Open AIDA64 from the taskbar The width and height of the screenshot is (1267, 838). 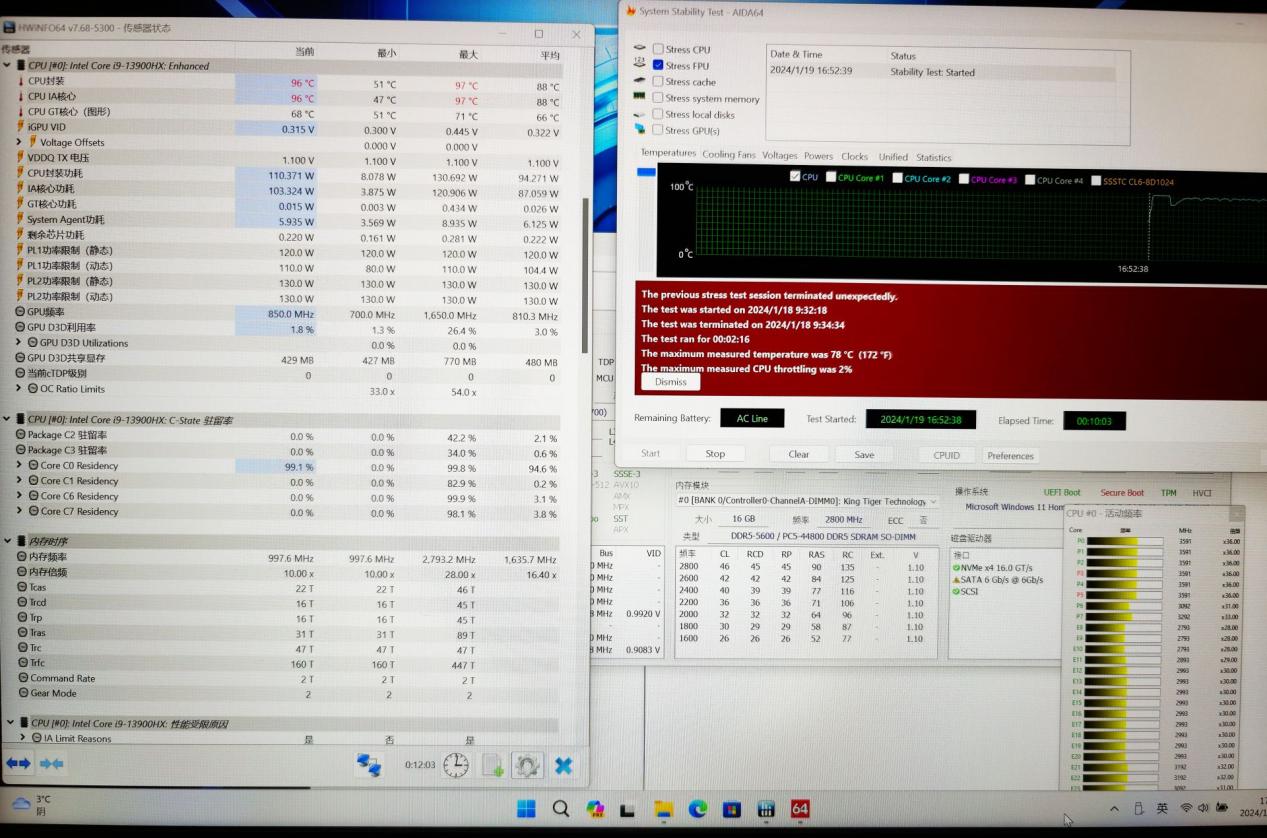tap(800, 808)
